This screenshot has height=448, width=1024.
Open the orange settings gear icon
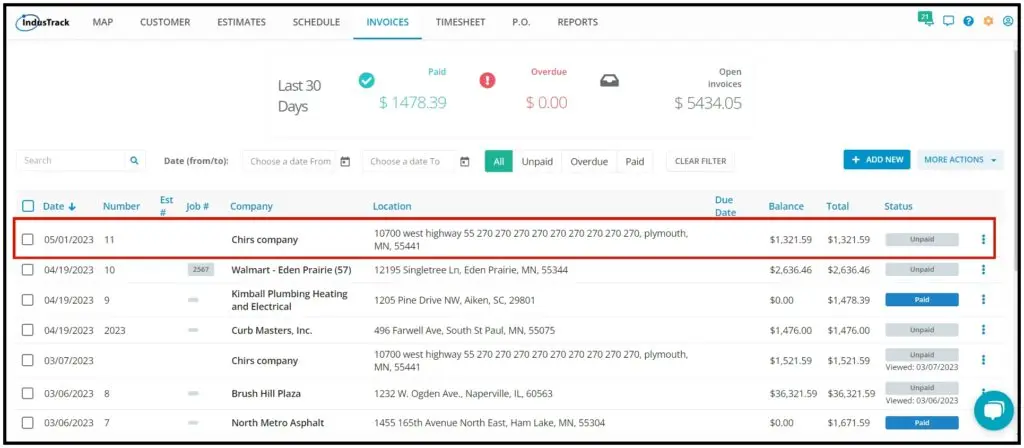988,21
